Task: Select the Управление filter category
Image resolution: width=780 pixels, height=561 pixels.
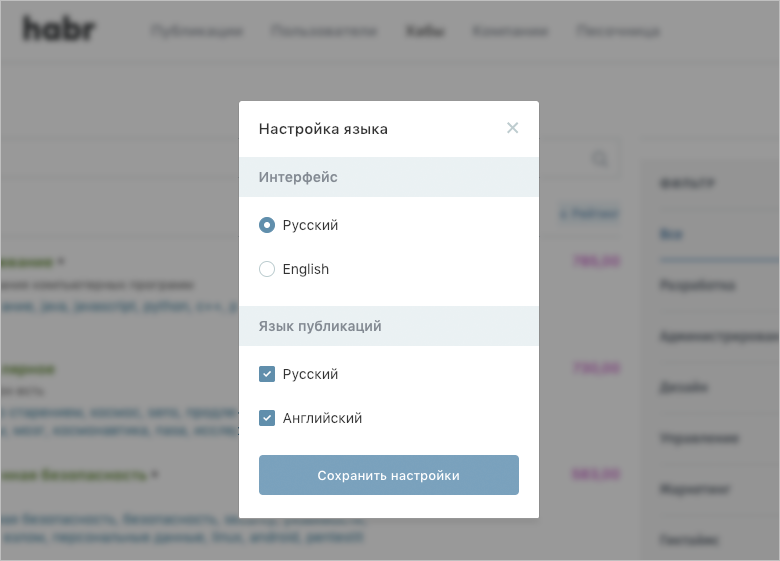Action: 699,438
